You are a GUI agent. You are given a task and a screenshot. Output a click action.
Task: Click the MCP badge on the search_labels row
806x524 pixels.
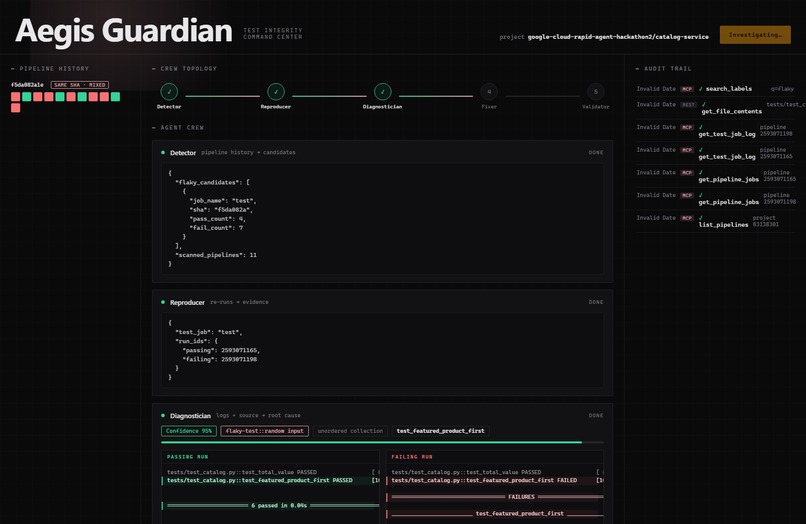(x=687, y=89)
